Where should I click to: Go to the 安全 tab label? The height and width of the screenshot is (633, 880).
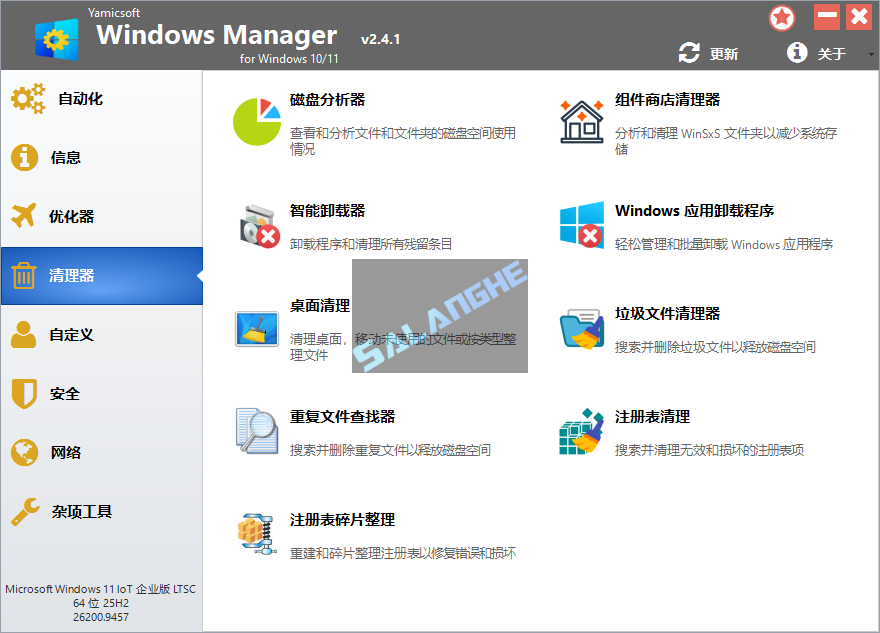(65, 393)
